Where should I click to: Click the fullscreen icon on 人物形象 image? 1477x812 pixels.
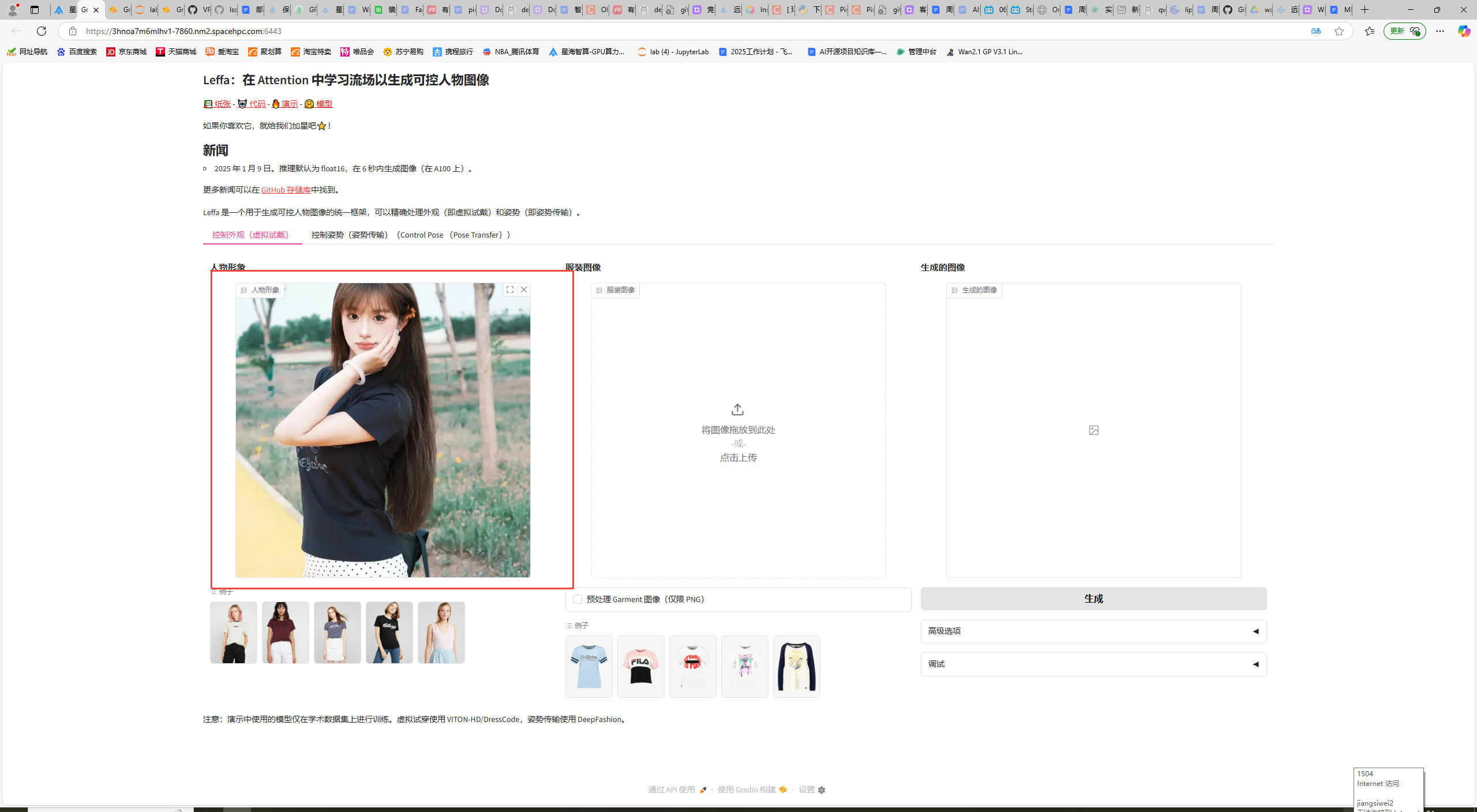pos(510,290)
